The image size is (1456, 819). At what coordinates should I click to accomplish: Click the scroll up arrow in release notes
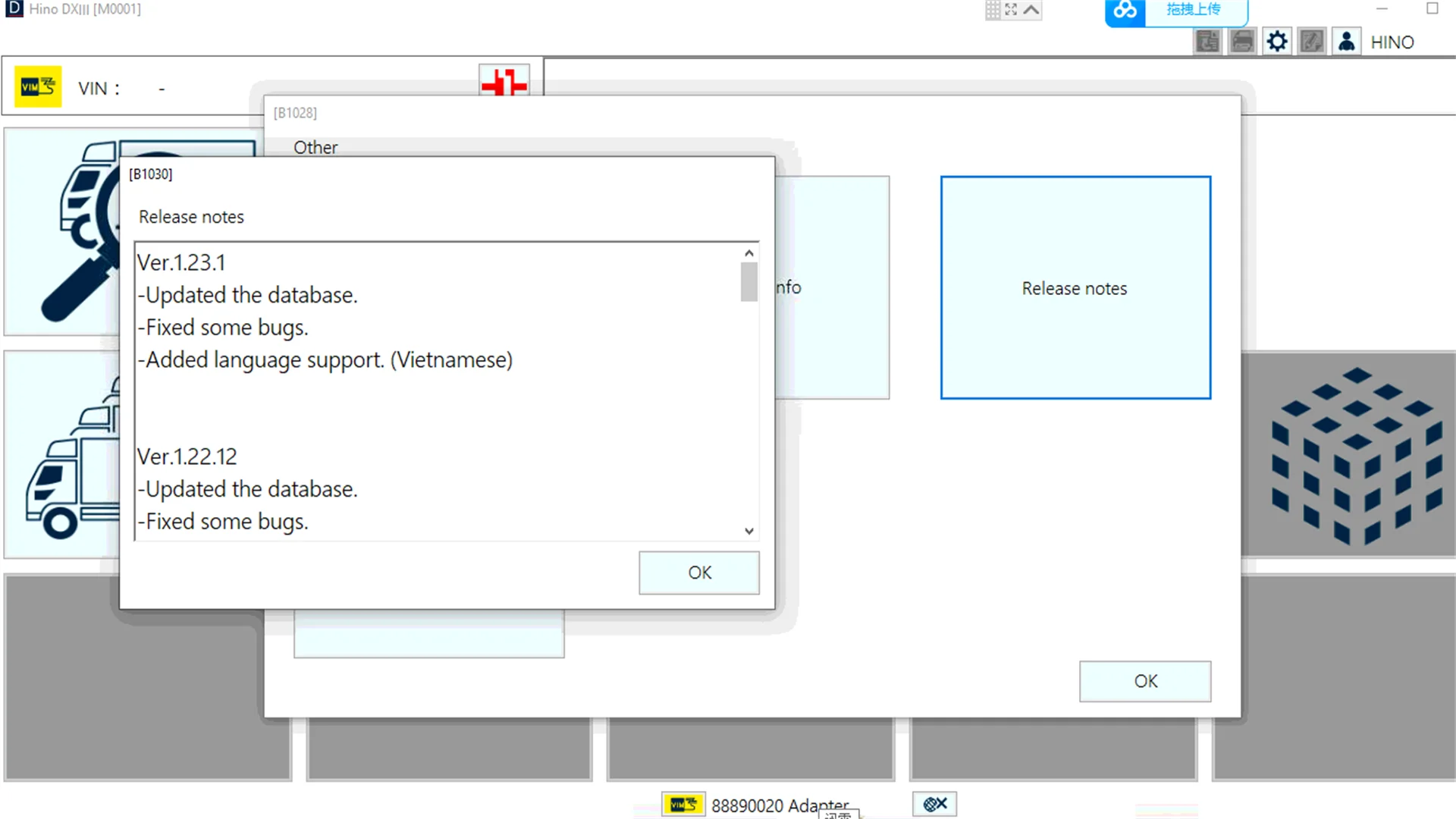click(749, 253)
